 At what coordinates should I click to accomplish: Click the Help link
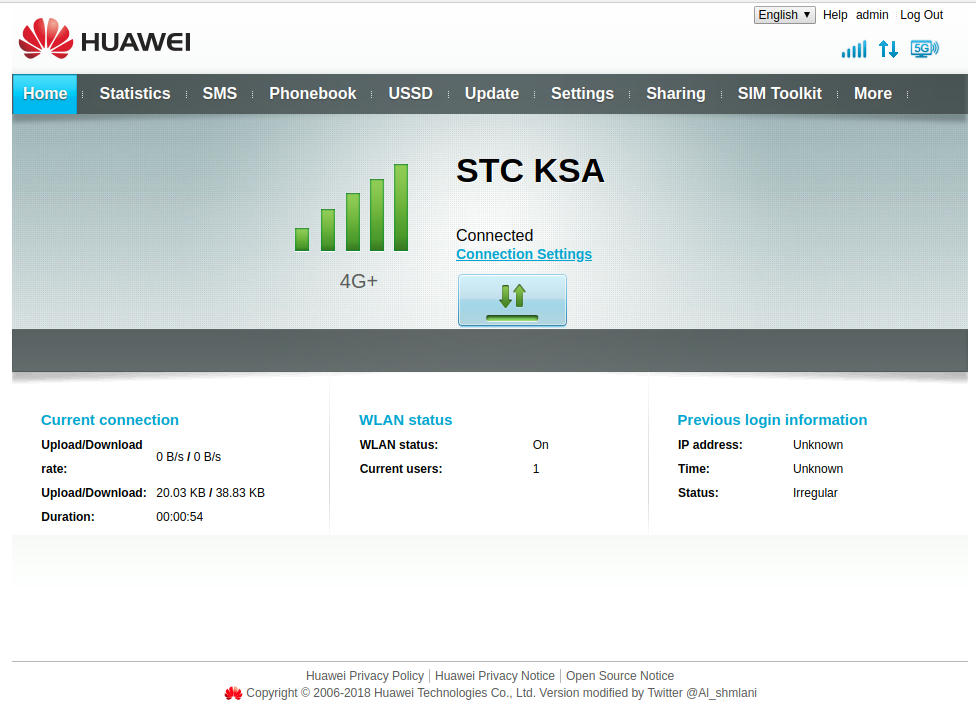tap(835, 15)
